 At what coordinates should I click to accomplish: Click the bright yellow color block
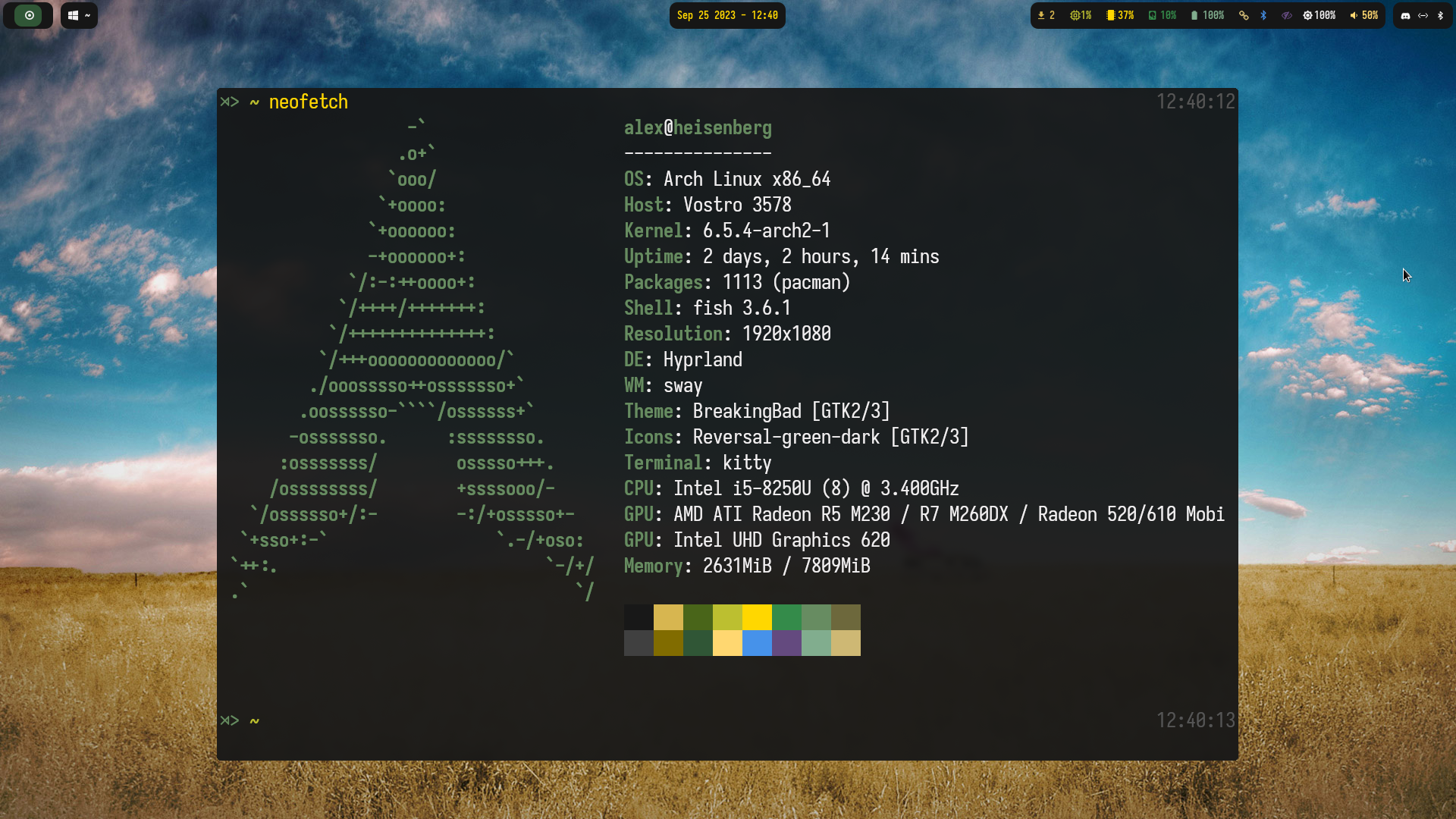pyautogui.click(x=757, y=617)
